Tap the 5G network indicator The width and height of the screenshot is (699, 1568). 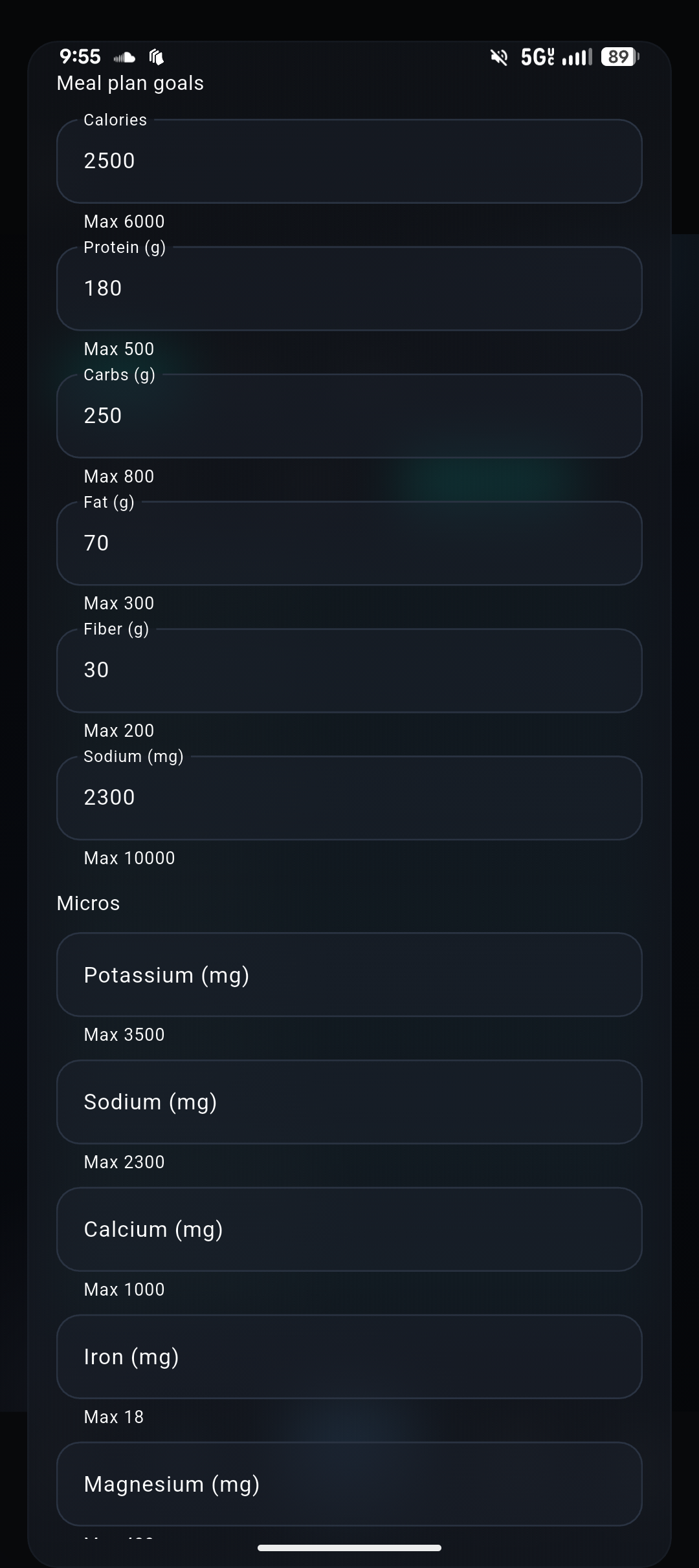pyautogui.click(x=537, y=58)
